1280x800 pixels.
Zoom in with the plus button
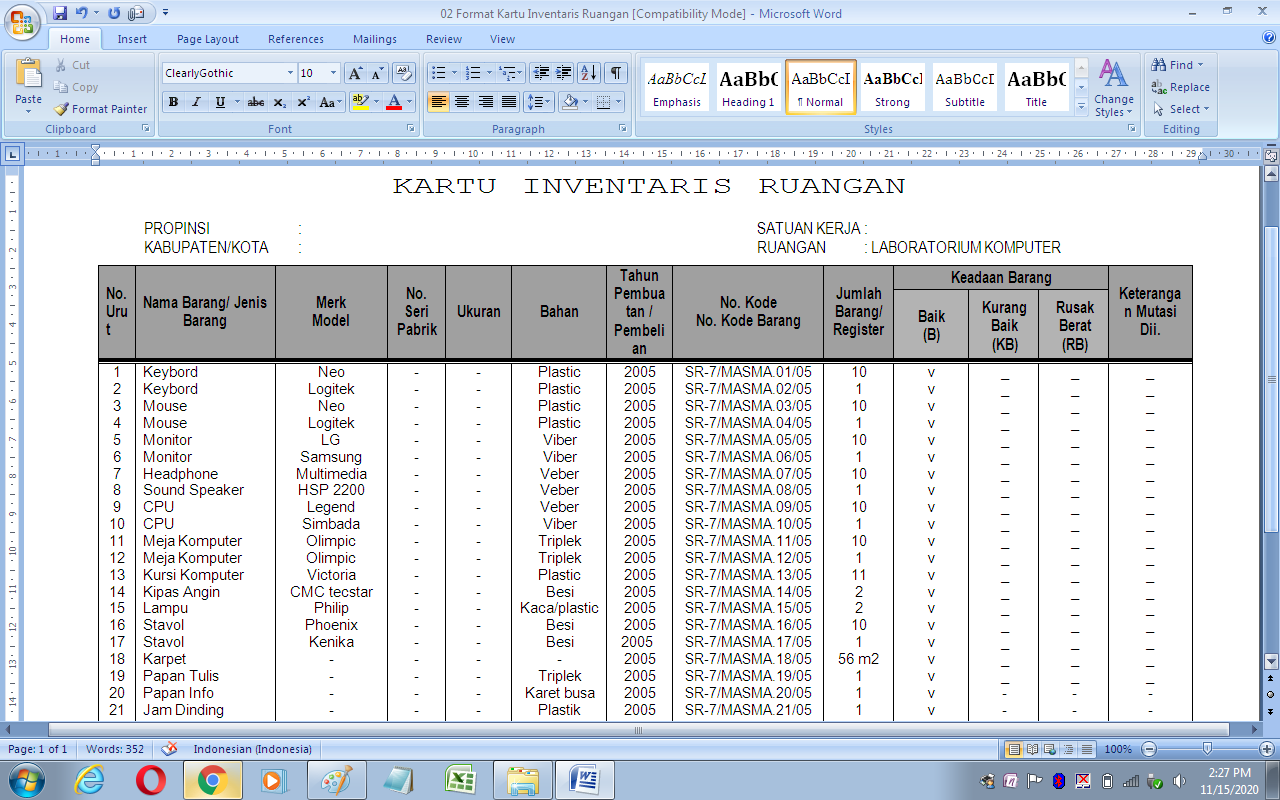point(1267,749)
